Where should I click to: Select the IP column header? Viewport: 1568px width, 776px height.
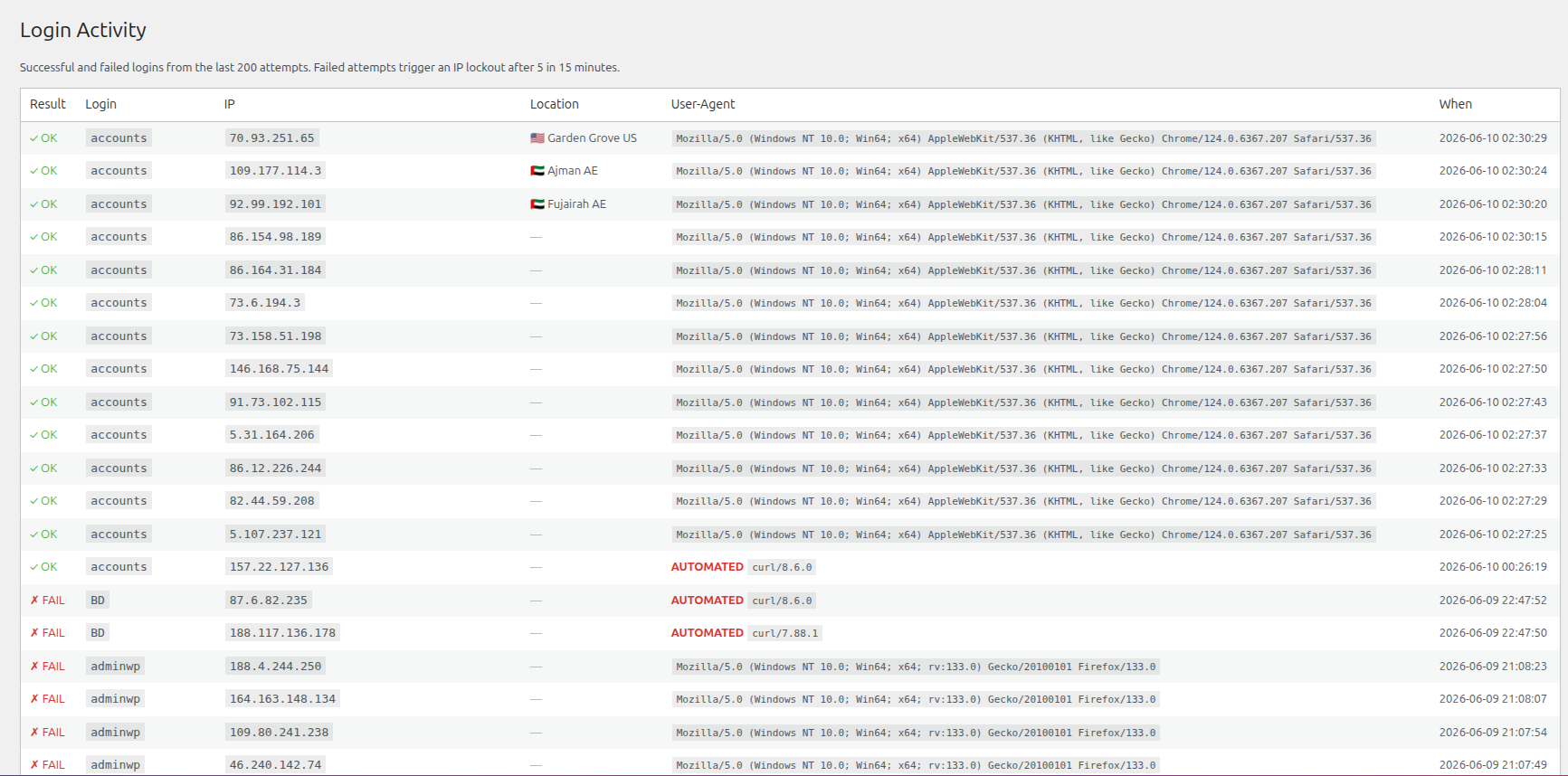click(x=230, y=104)
